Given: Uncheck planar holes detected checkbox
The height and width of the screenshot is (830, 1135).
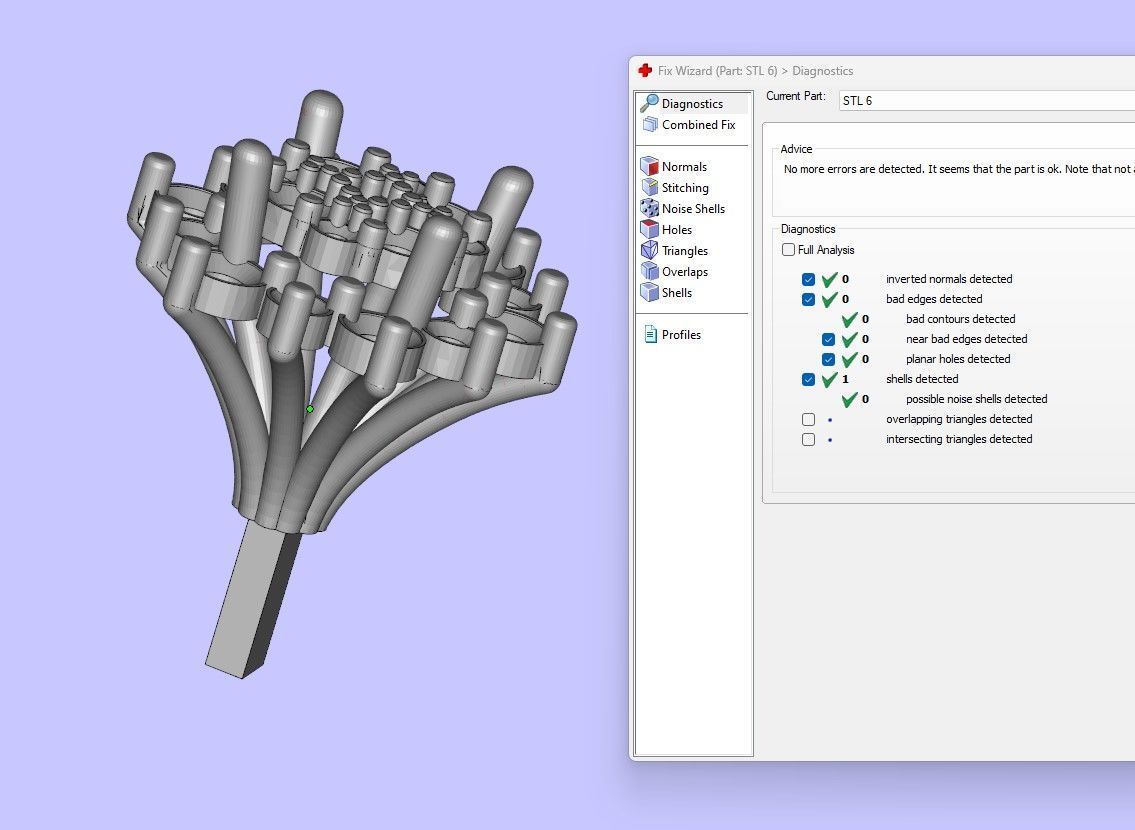Looking at the screenshot, I should [x=828, y=360].
